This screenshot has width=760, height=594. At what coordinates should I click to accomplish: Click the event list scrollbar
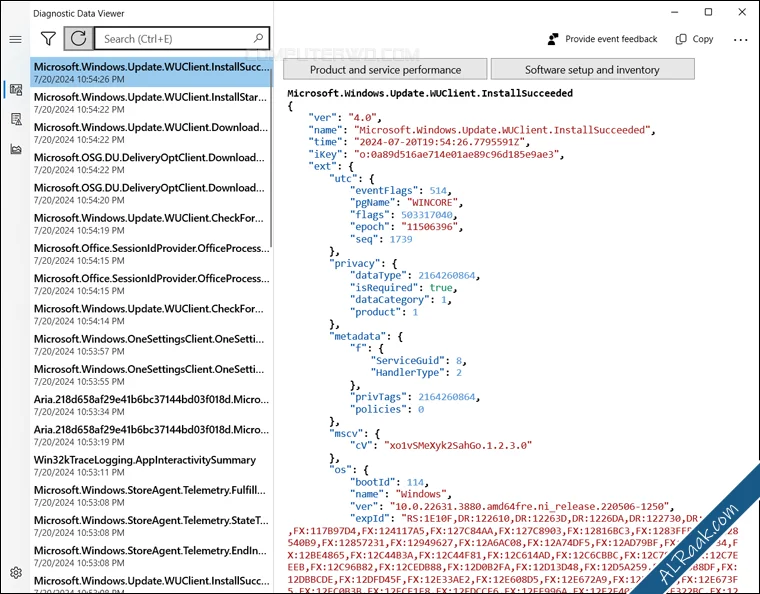point(271,157)
